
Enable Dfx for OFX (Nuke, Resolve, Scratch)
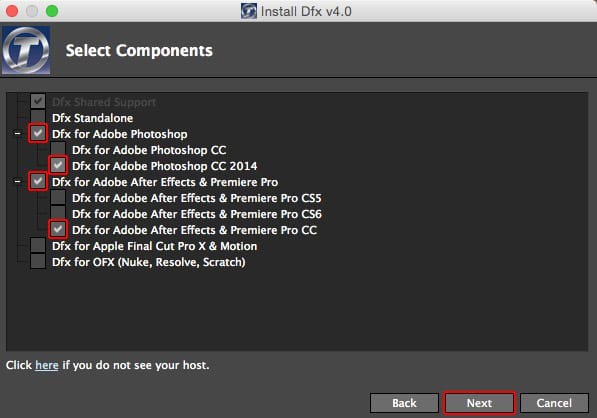point(38,261)
